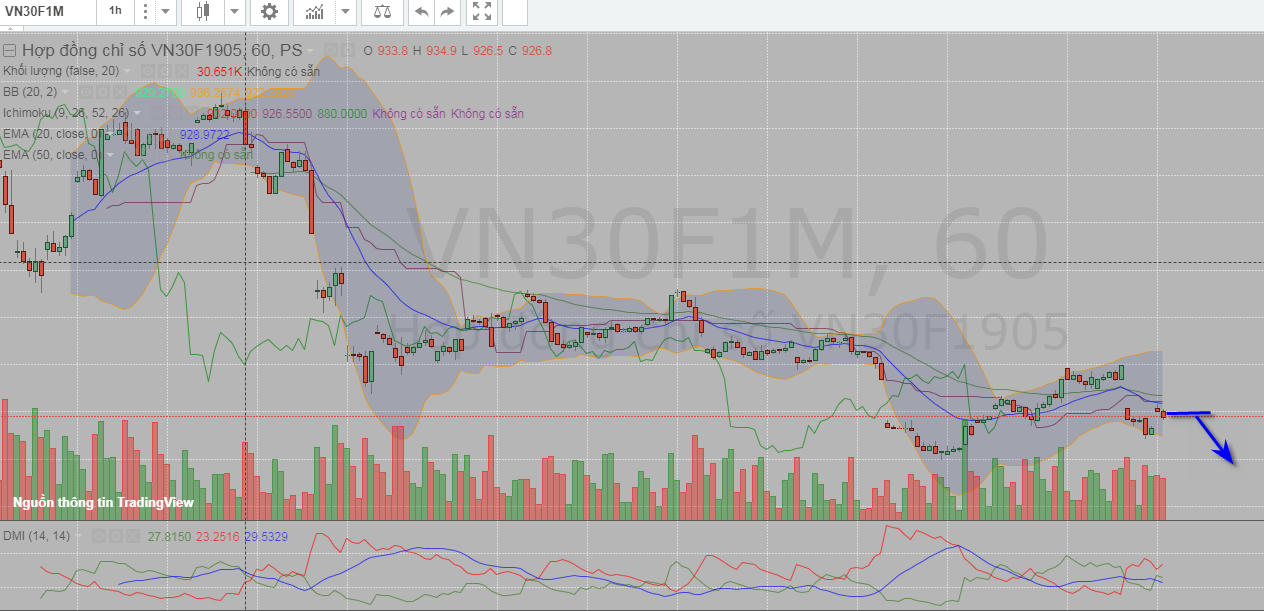Redo the last chart action
The height and width of the screenshot is (611, 1264).
coord(447,12)
